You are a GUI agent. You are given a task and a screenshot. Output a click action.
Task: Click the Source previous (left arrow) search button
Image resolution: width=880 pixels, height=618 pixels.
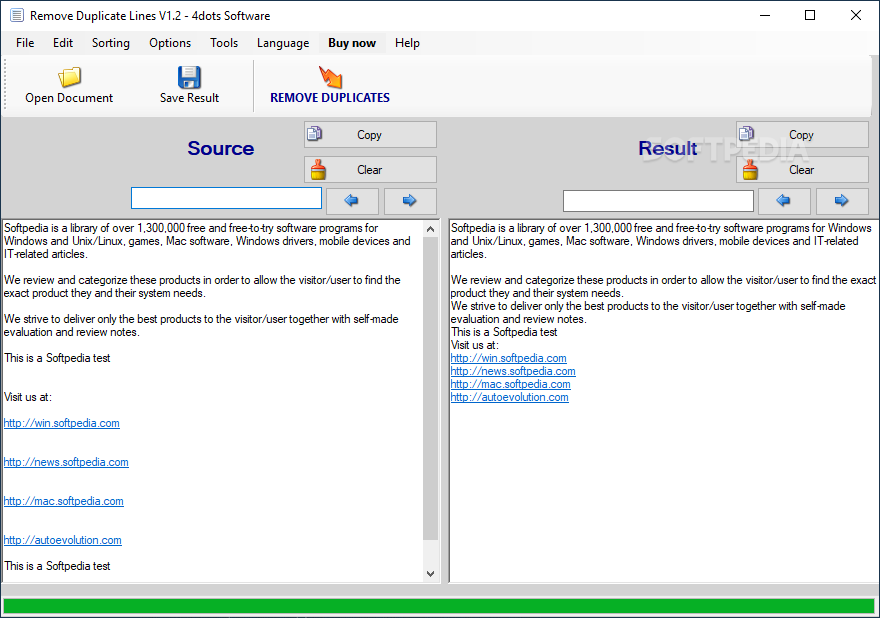(352, 200)
